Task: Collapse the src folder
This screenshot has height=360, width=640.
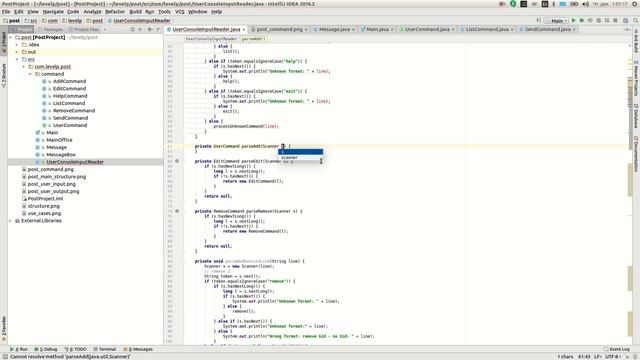Action: (x=17, y=59)
